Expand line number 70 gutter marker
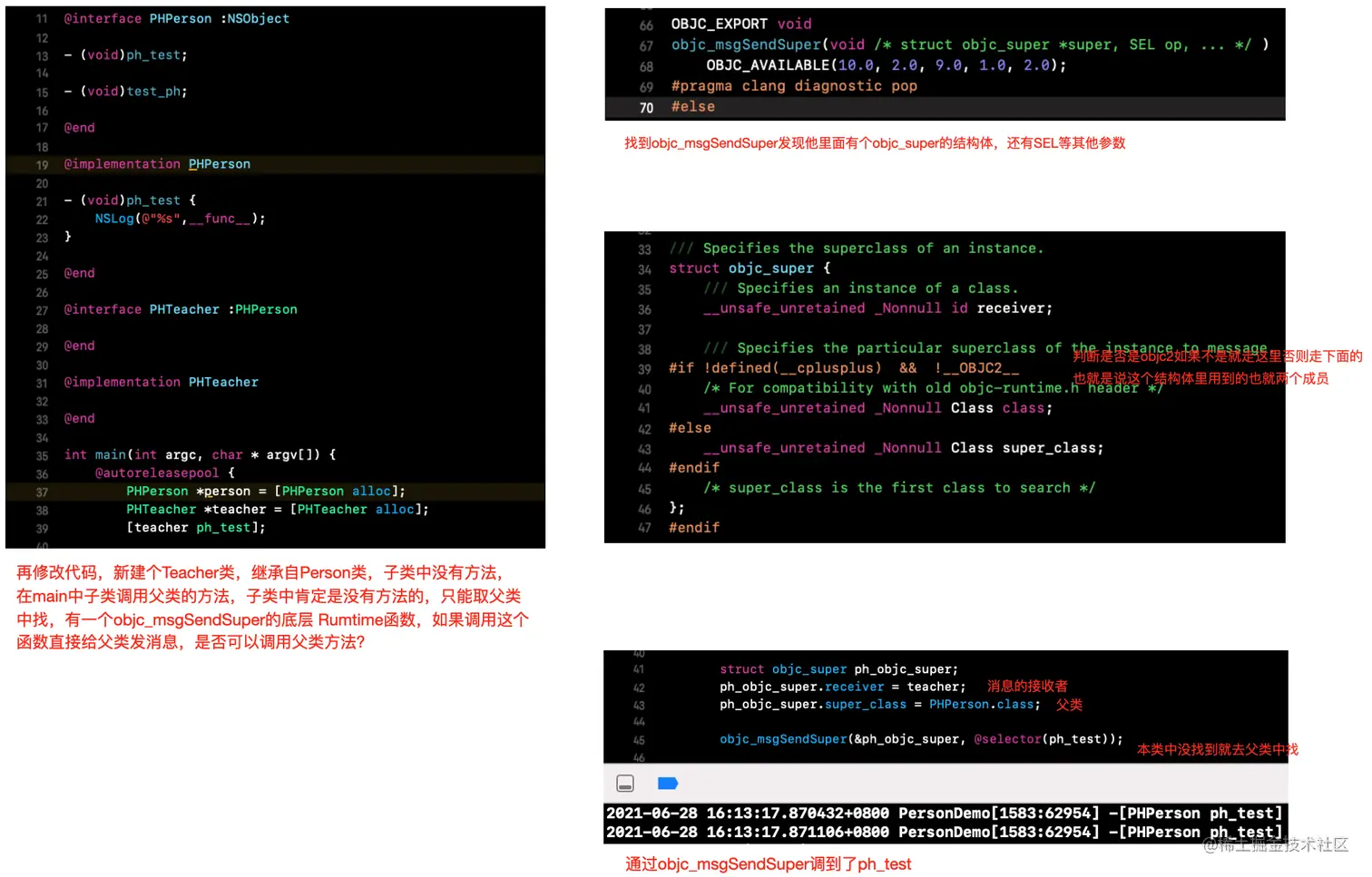The height and width of the screenshot is (877, 1372). tap(645, 106)
